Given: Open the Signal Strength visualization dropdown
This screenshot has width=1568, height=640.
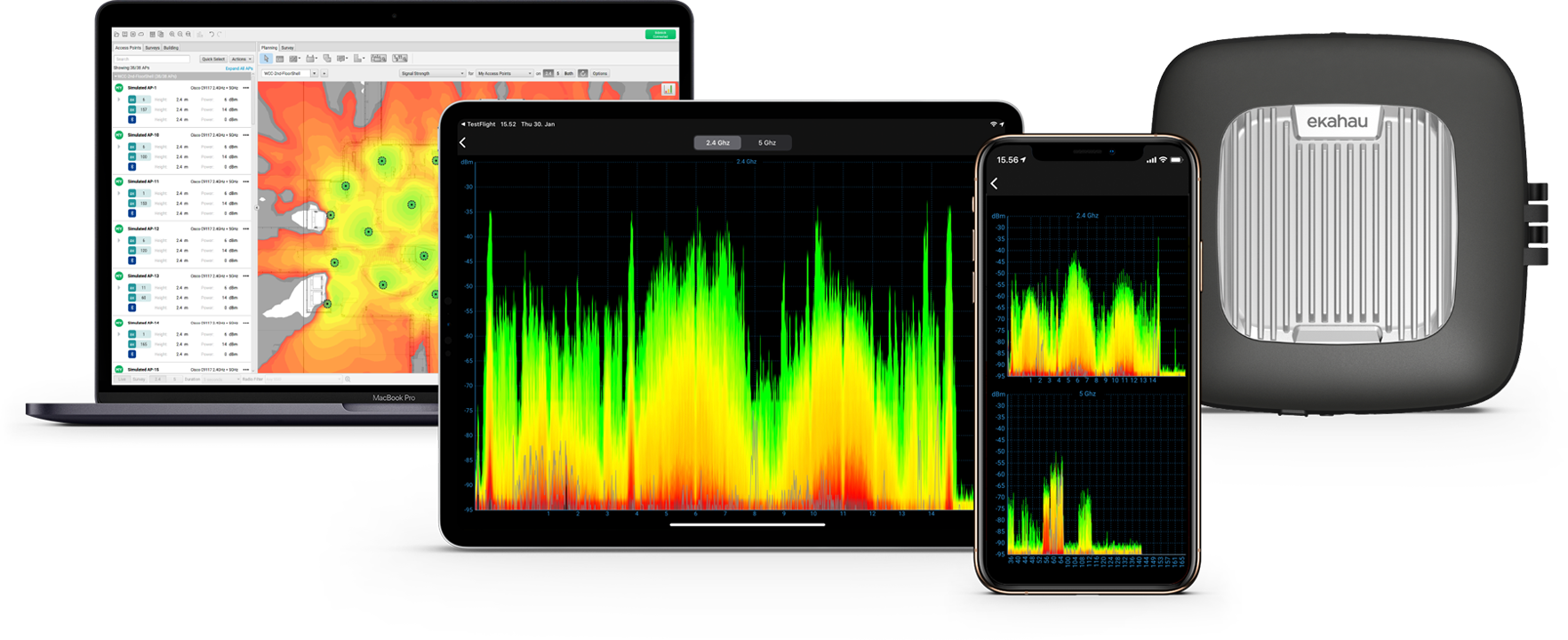Looking at the screenshot, I should pos(431,73).
